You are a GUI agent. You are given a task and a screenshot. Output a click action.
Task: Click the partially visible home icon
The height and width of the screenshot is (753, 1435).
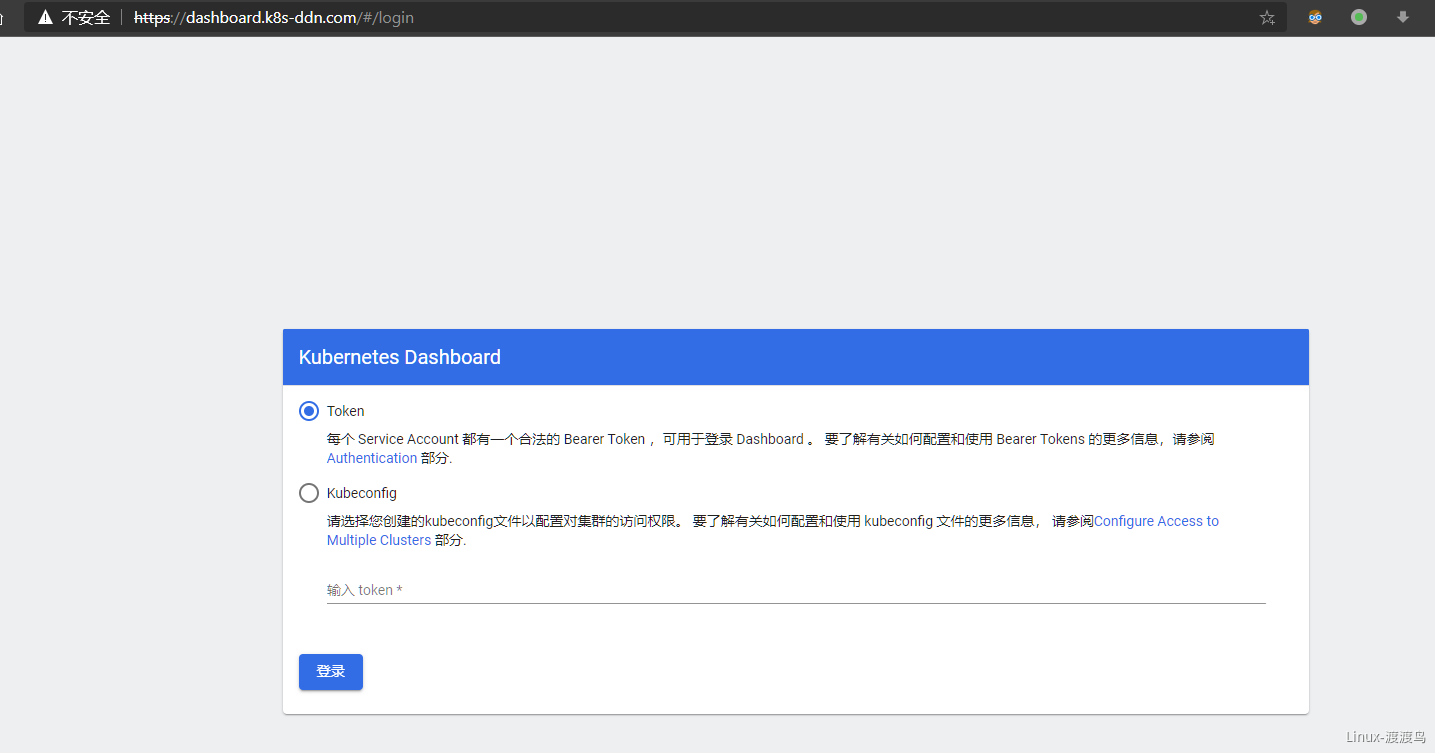pyautogui.click(x=2, y=17)
